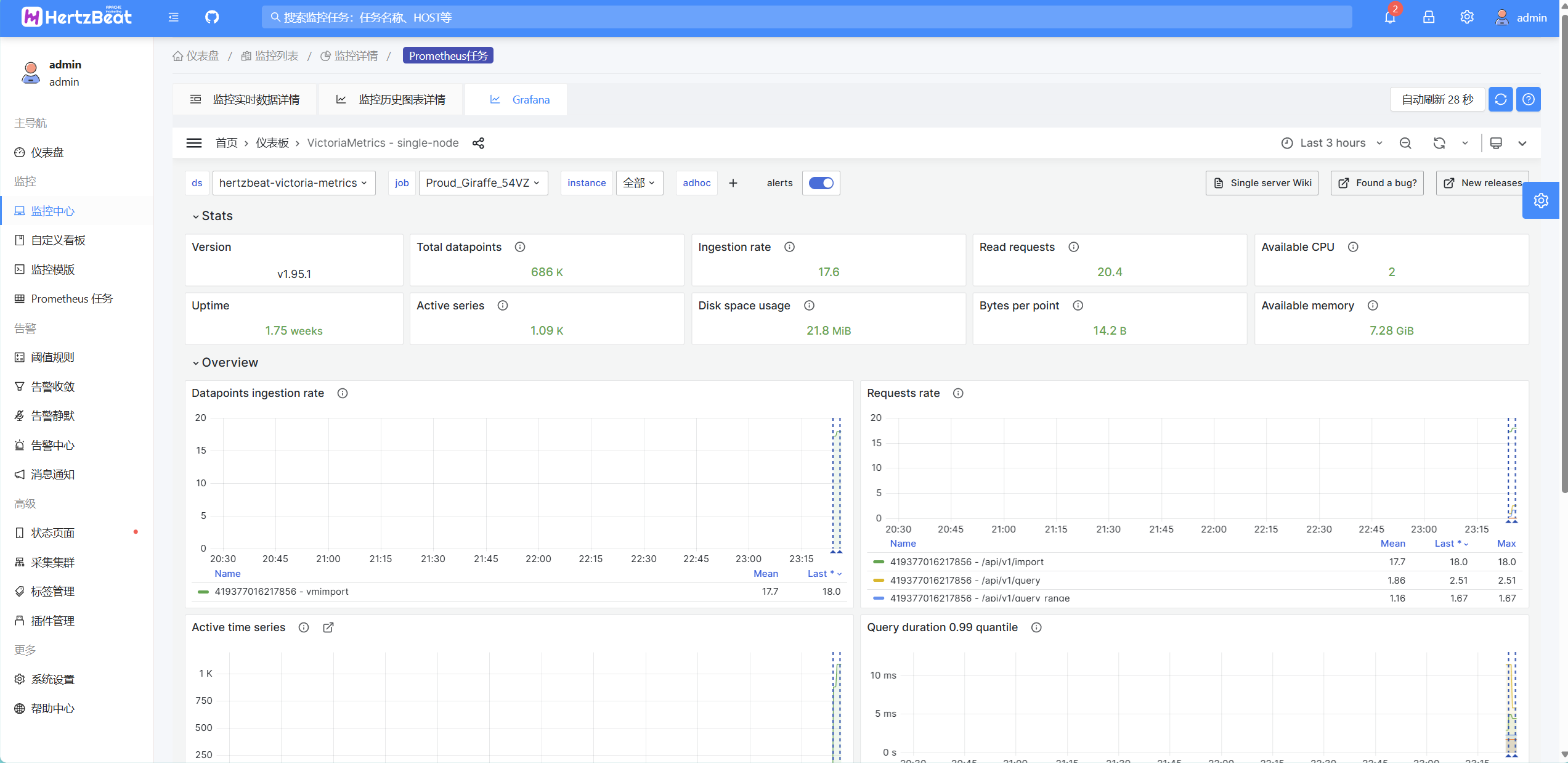Open notifications bell with badge
Screen dimensions: 1568x763
(x=1390, y=17)
